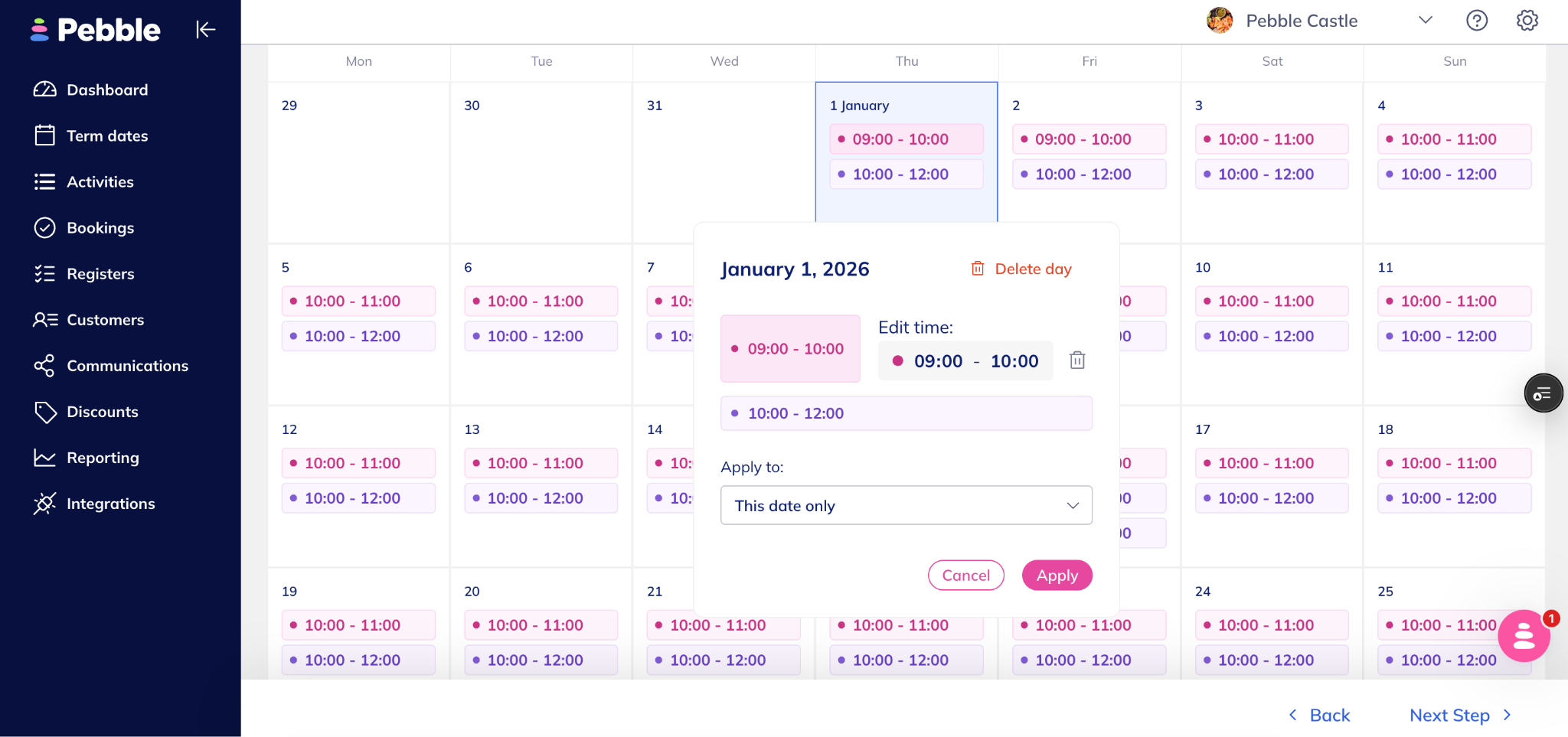Expand the Pebble Castle account dropdown
Viewport: 1568px width, 737px height.
1425,21
